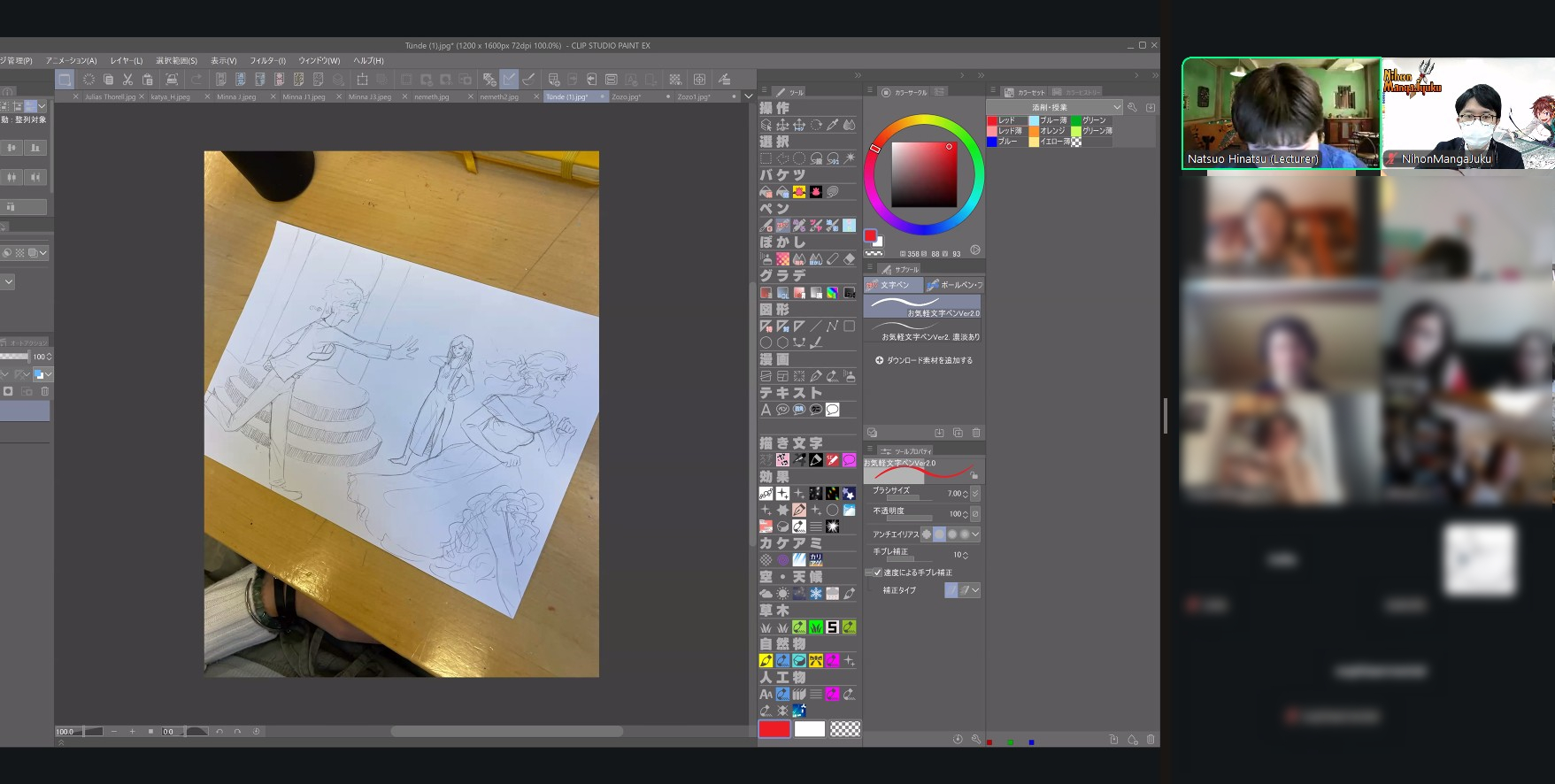This screenshot has height=784, width=1555.
Task: Pick the magic wand auto-select tool
Action: pyautogui.click(x=850, y=159)
